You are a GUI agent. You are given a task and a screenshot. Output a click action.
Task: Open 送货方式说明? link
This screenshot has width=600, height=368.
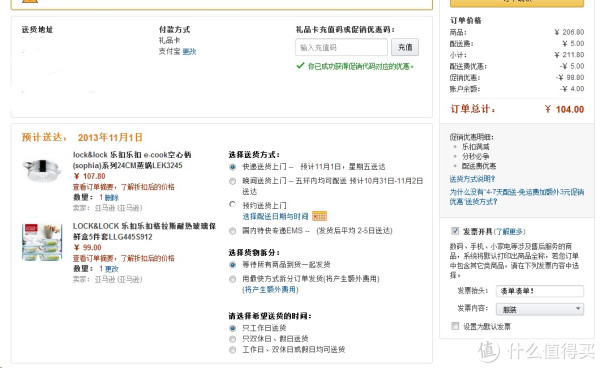click(x=473, y=179)
